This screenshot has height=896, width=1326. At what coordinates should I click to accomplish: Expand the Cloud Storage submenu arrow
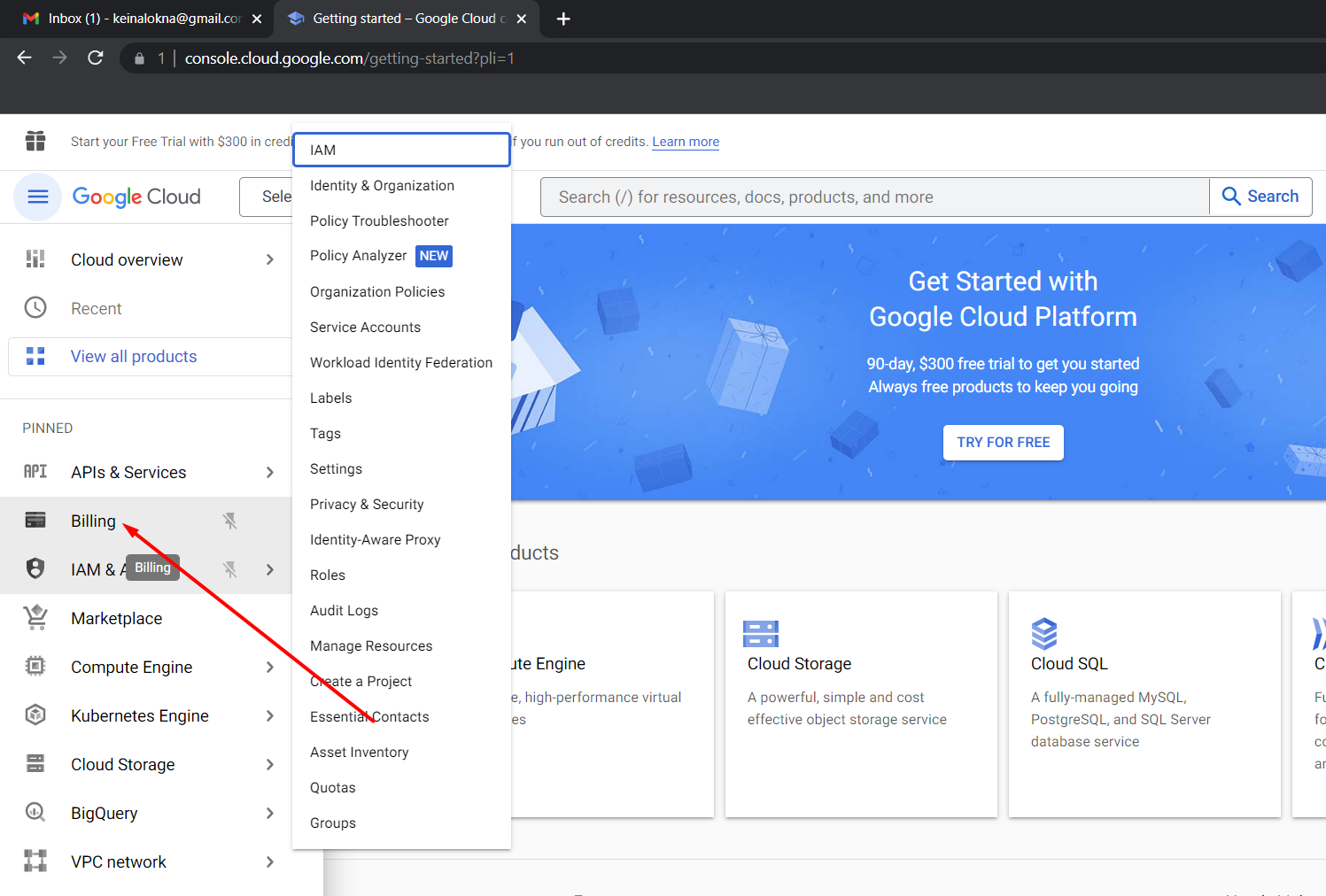pos(270,764)
